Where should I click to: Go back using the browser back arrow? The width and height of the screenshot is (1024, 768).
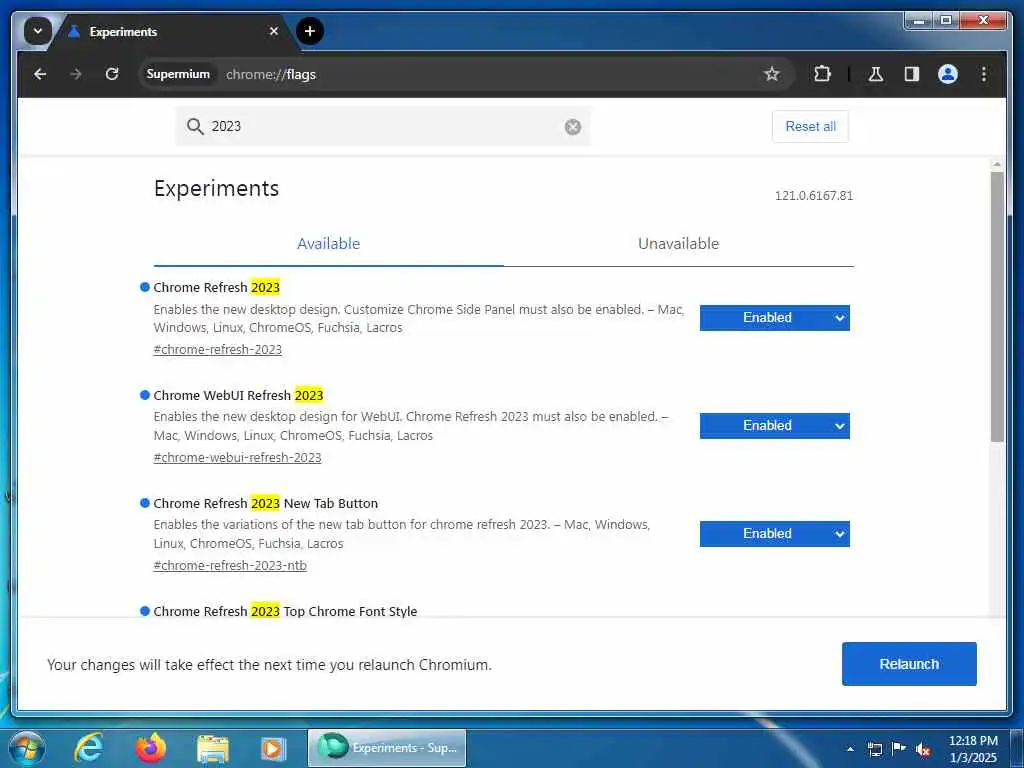pos(40,74)
